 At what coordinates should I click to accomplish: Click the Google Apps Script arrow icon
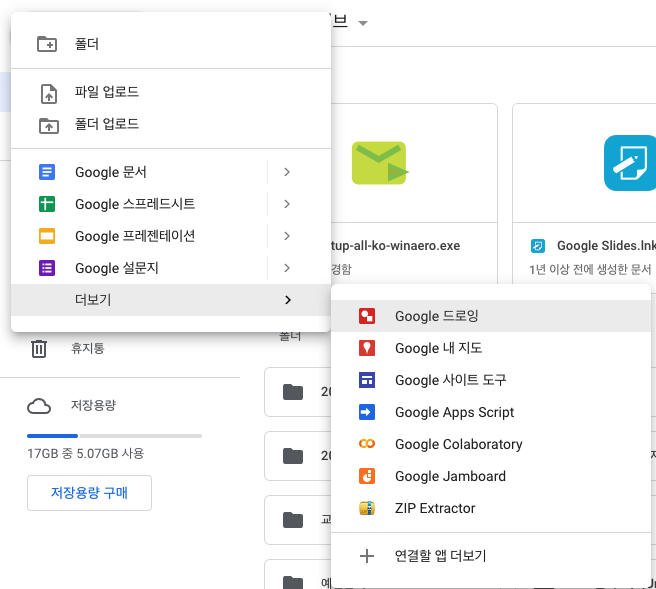(x=367, y=412)
